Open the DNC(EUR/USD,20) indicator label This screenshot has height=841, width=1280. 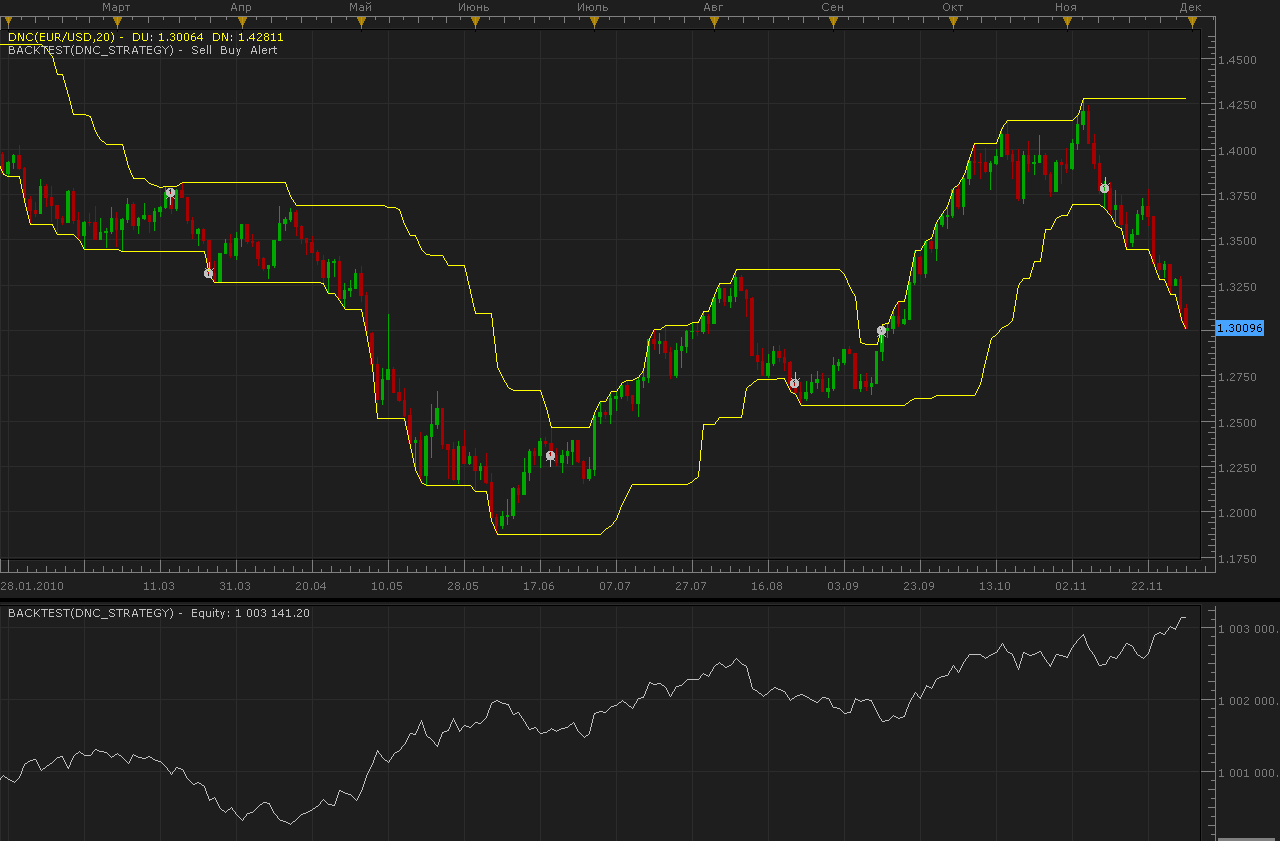pyautogui.click(x=59, y=37)
